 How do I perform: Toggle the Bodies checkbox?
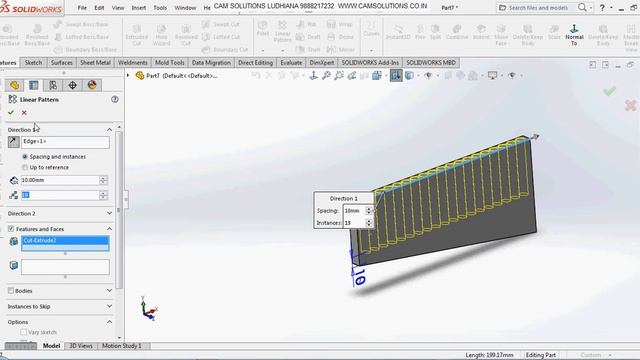click(x=11, y=291)
